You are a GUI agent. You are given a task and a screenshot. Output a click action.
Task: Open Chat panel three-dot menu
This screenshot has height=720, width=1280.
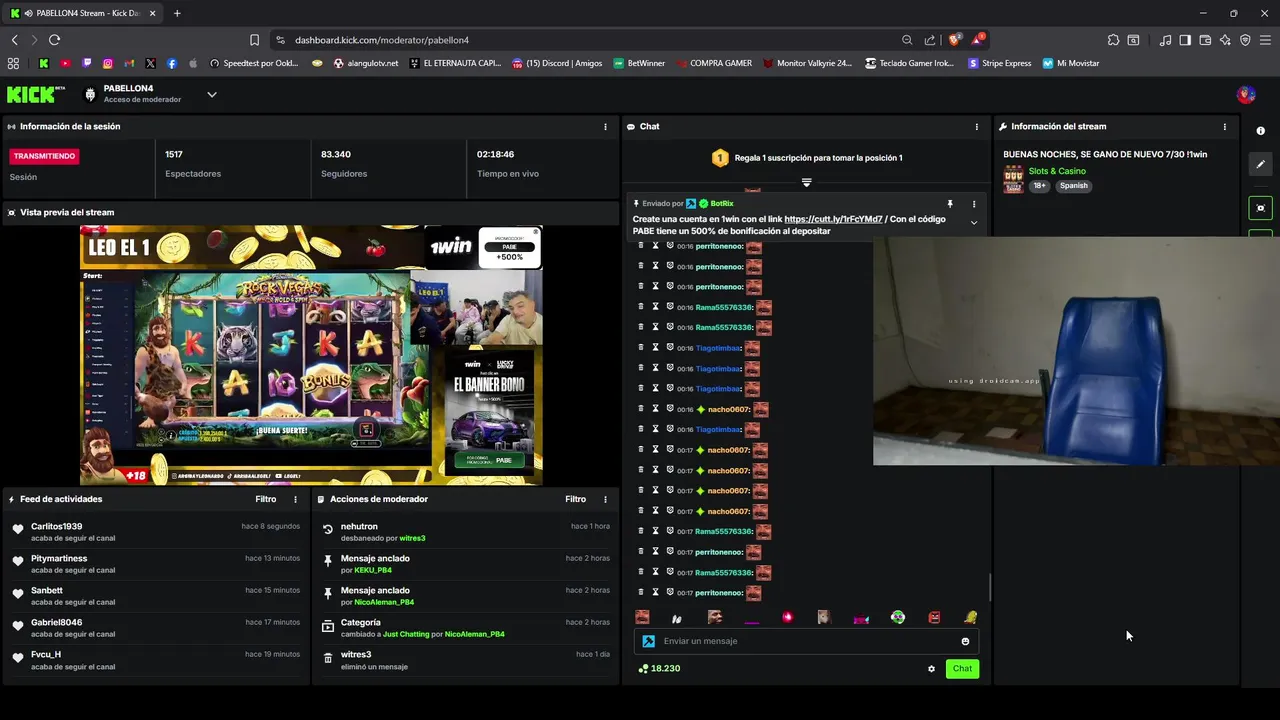coord(977,127)
